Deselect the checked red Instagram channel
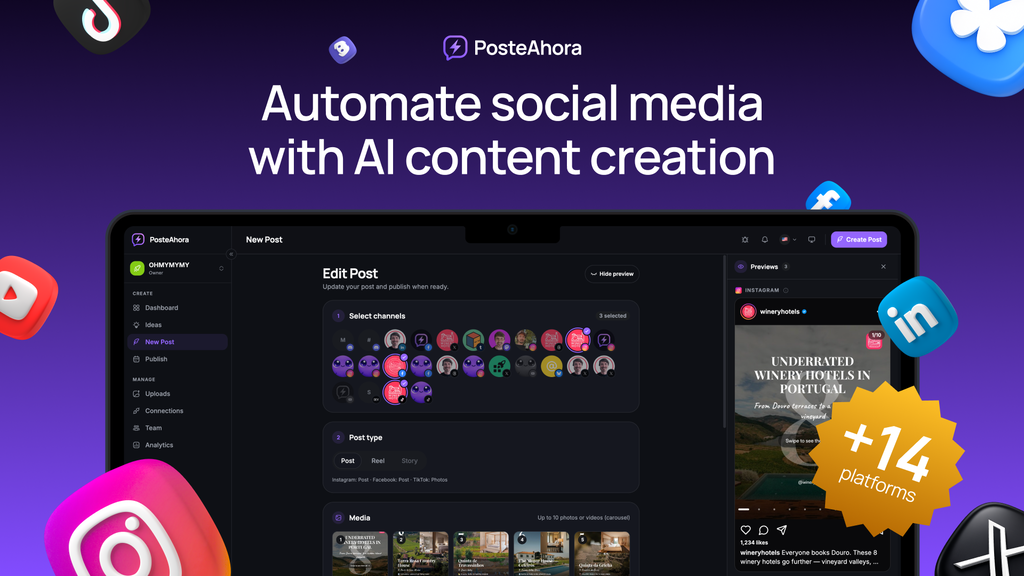1024x576 pixels. (x=578, y=340)
